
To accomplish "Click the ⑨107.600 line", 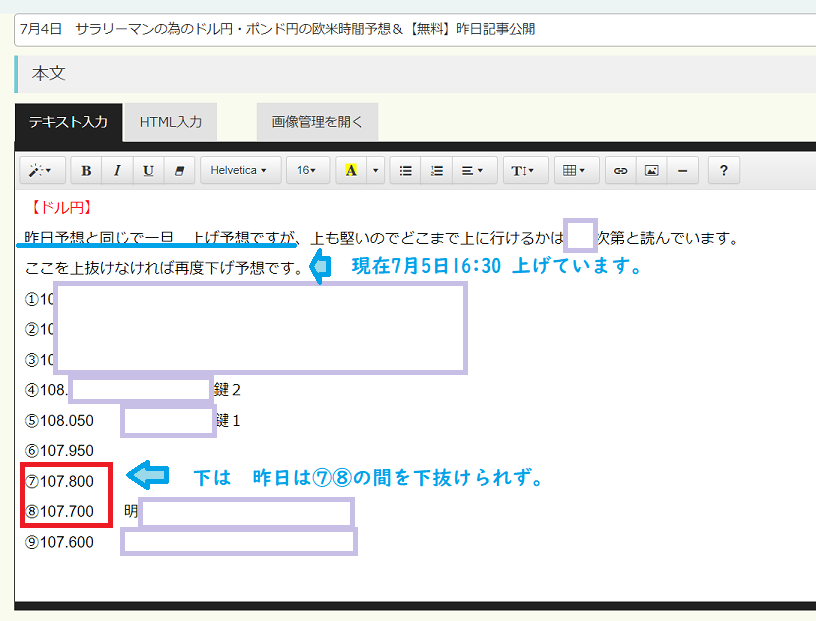I will [59, 542].
